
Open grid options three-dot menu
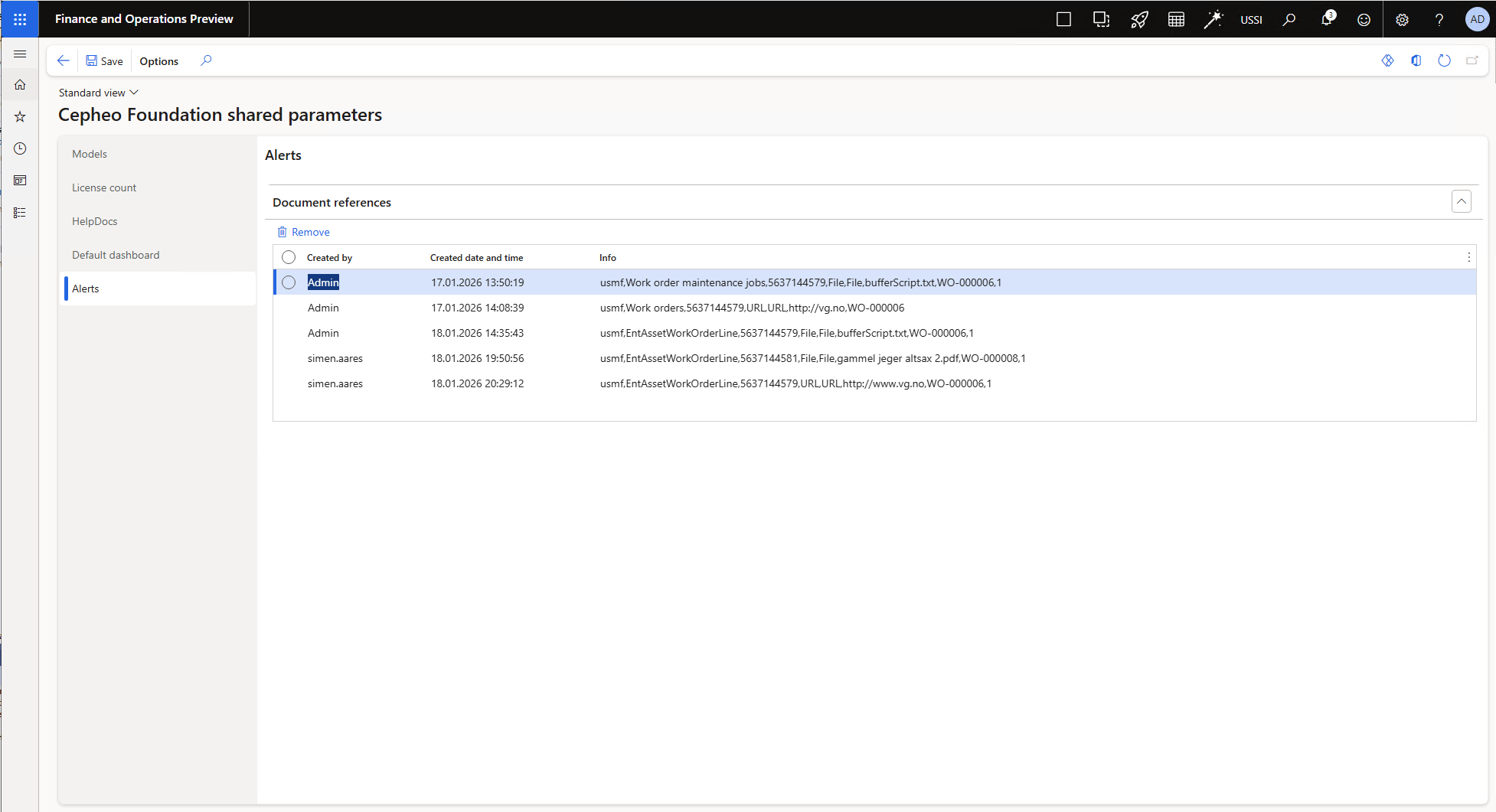click(x=1468, y=257)
